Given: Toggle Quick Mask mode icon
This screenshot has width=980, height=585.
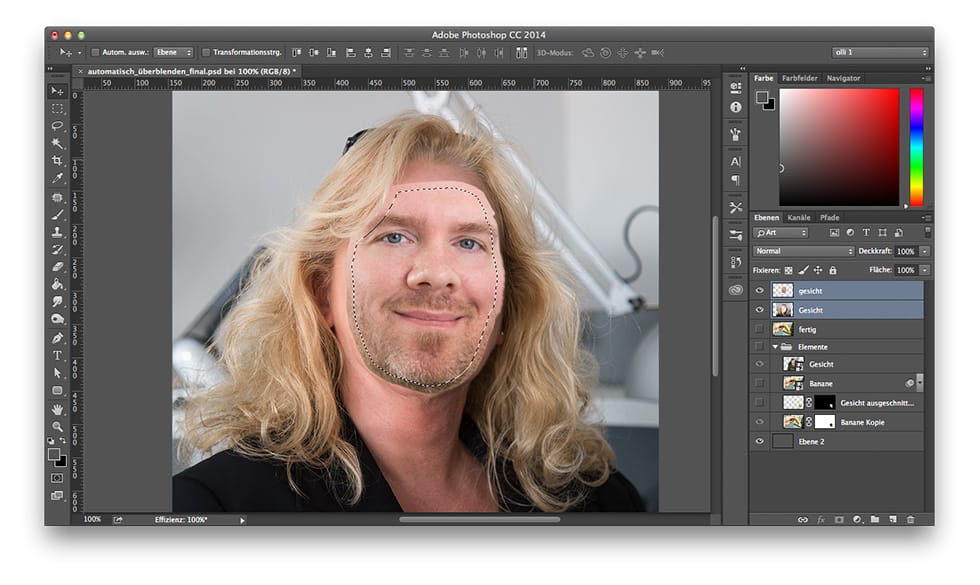Looking at the screenshot, I should tap(57, 478).
